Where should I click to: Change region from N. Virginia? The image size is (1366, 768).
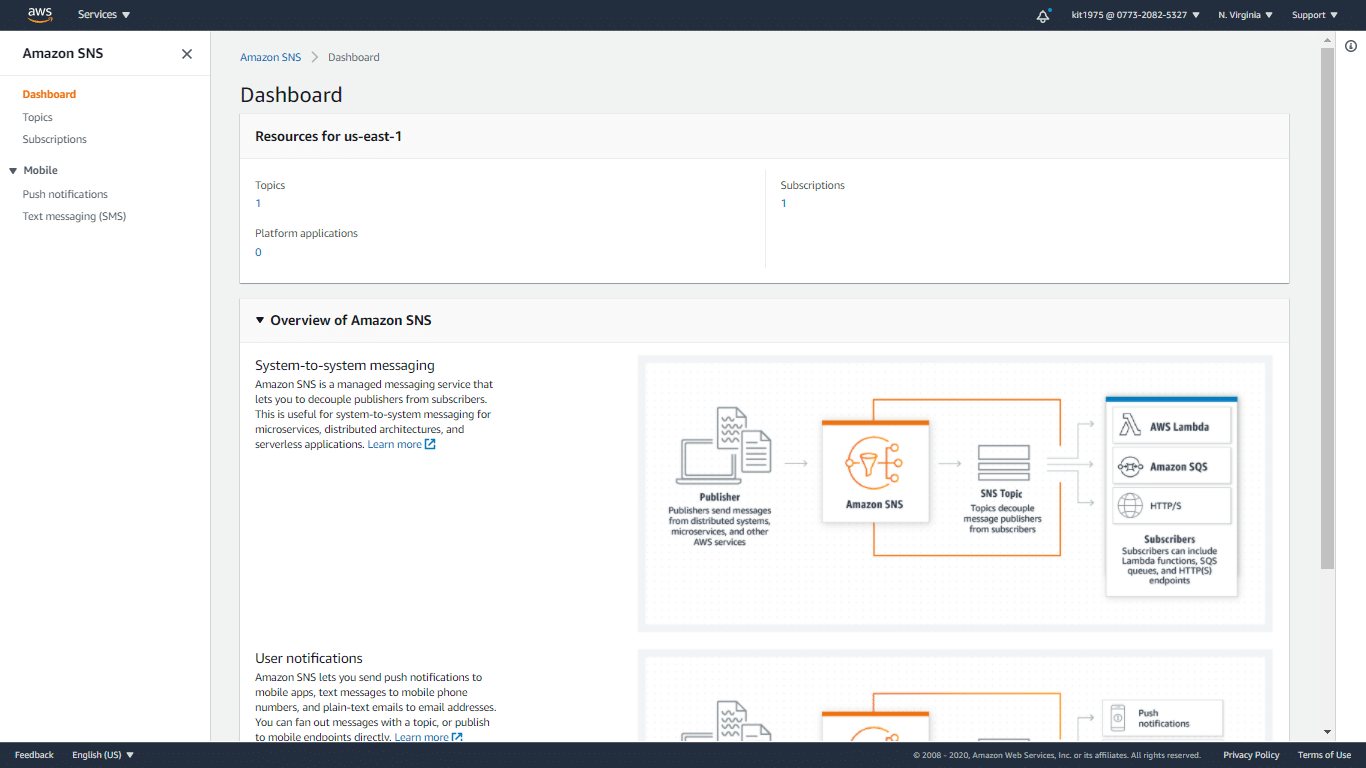(1243, 15)
